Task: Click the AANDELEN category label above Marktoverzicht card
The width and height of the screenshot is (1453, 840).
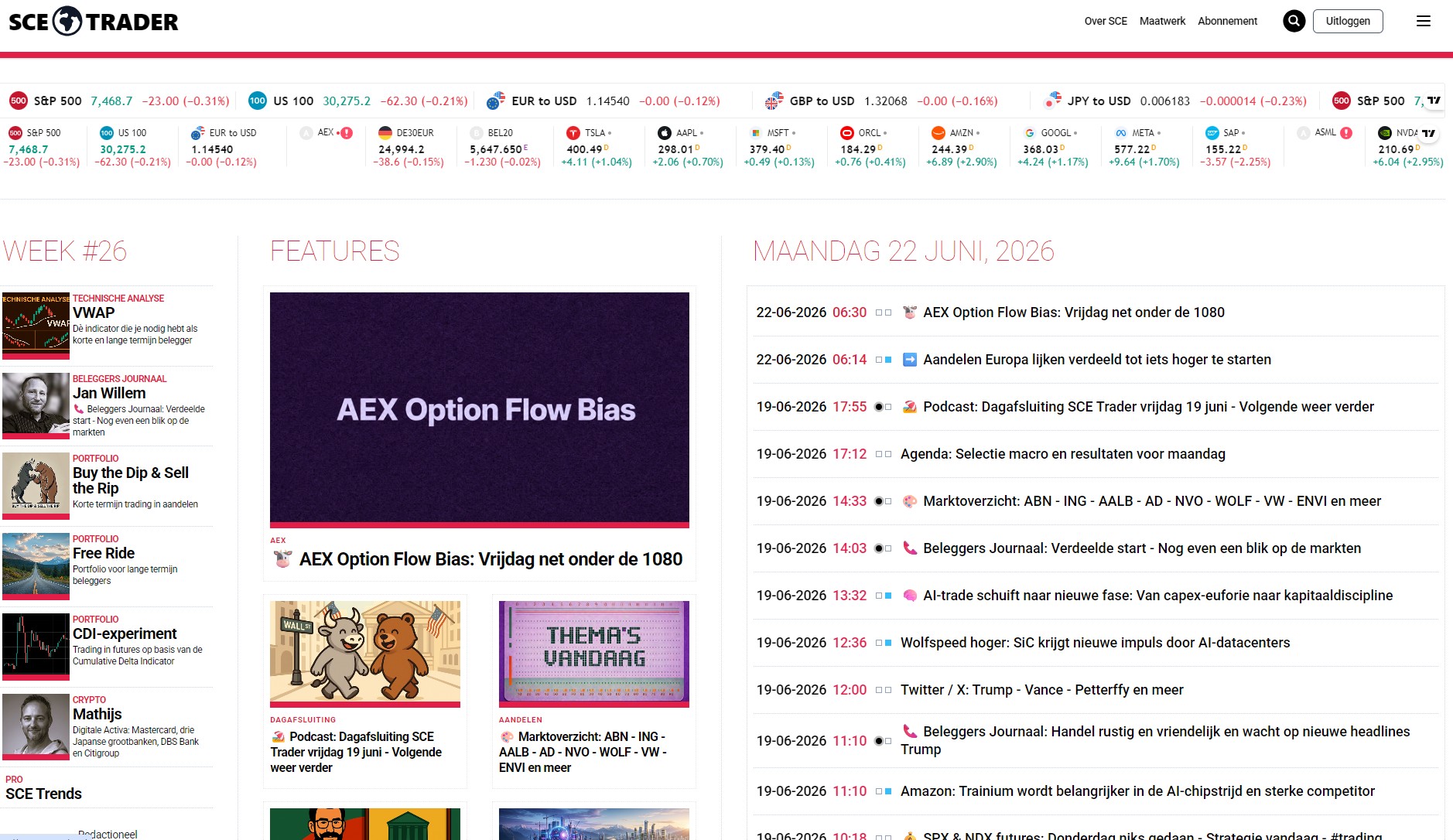Action: click(520, 720)
